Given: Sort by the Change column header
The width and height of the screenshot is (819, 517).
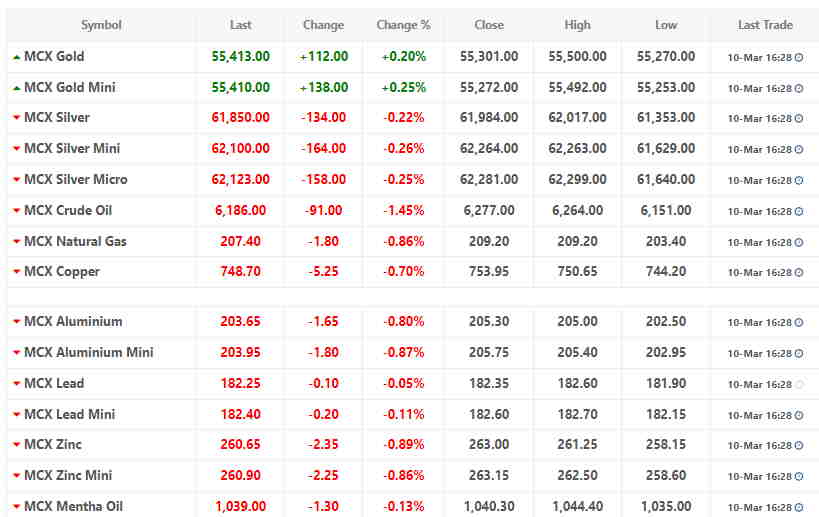Looking at the screenshot, I should pos(323,25).
